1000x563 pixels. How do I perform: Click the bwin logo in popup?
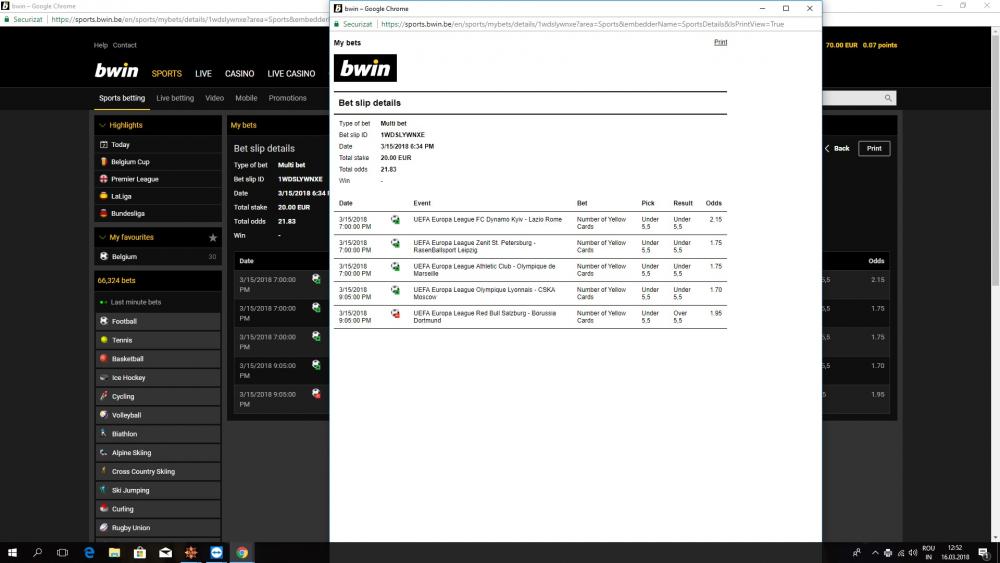point(365,68)
